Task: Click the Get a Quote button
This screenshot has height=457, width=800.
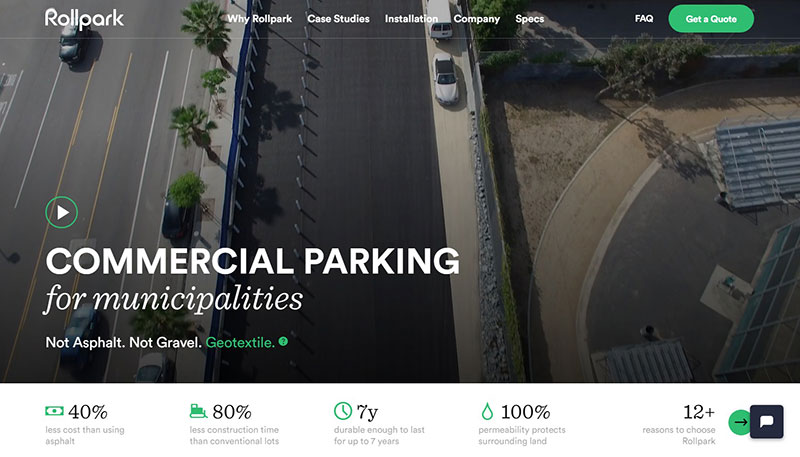Action: (x=711, y=19)
